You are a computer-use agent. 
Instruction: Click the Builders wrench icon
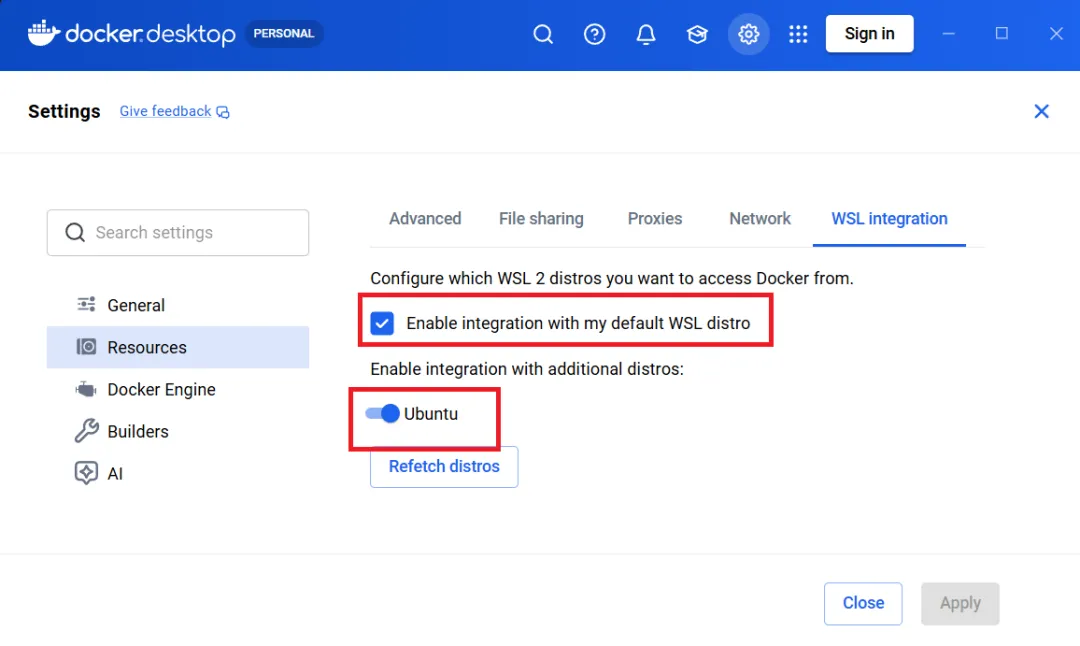pyautogui.click(x=86, y=431)
